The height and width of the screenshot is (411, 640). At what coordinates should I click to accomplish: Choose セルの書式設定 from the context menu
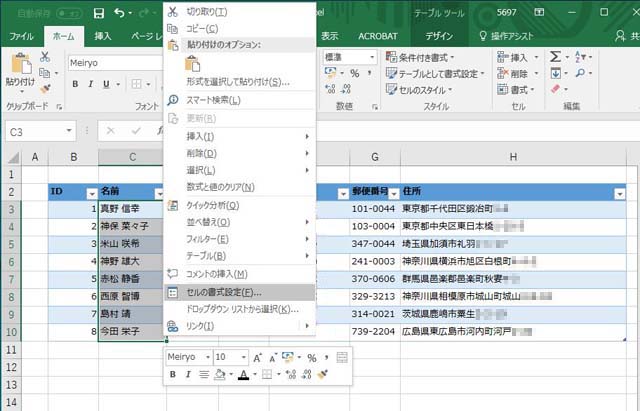[224, 292]
